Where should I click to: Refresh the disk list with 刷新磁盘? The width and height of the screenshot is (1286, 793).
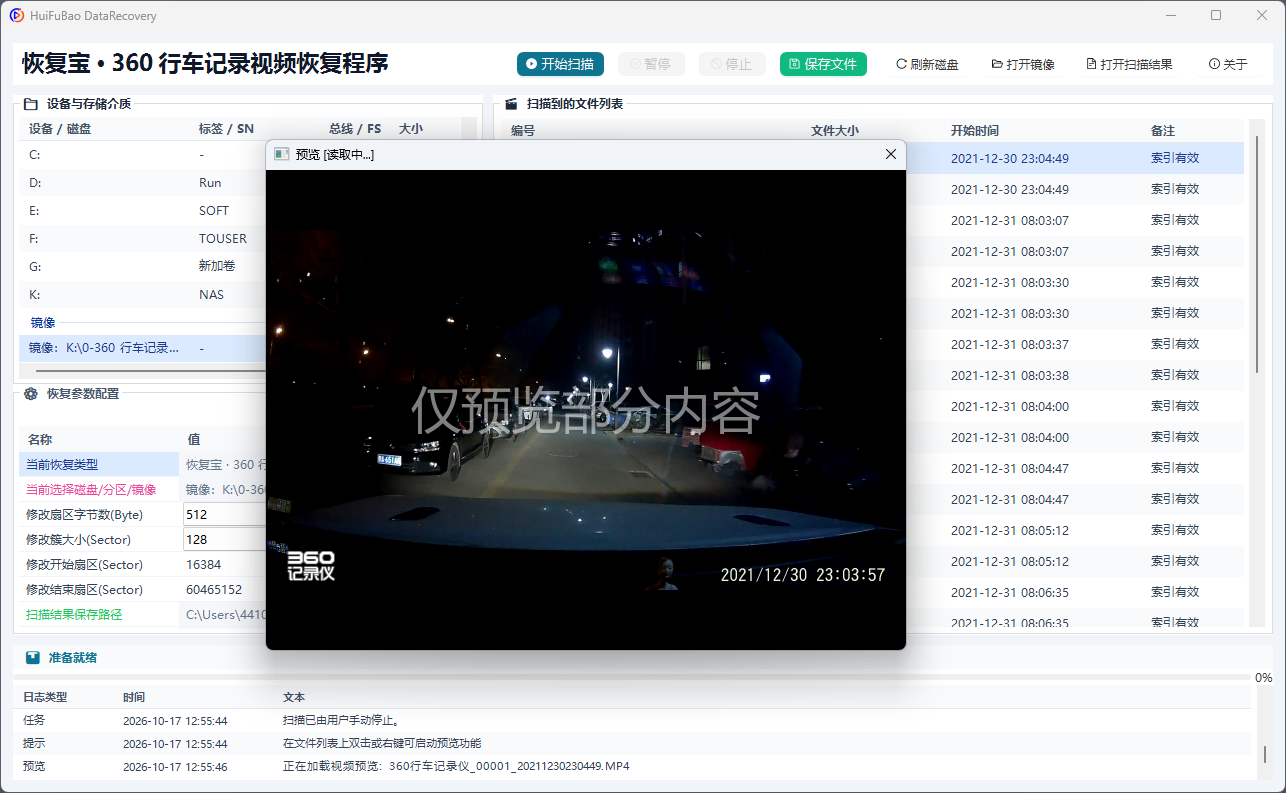pos(927,64)
